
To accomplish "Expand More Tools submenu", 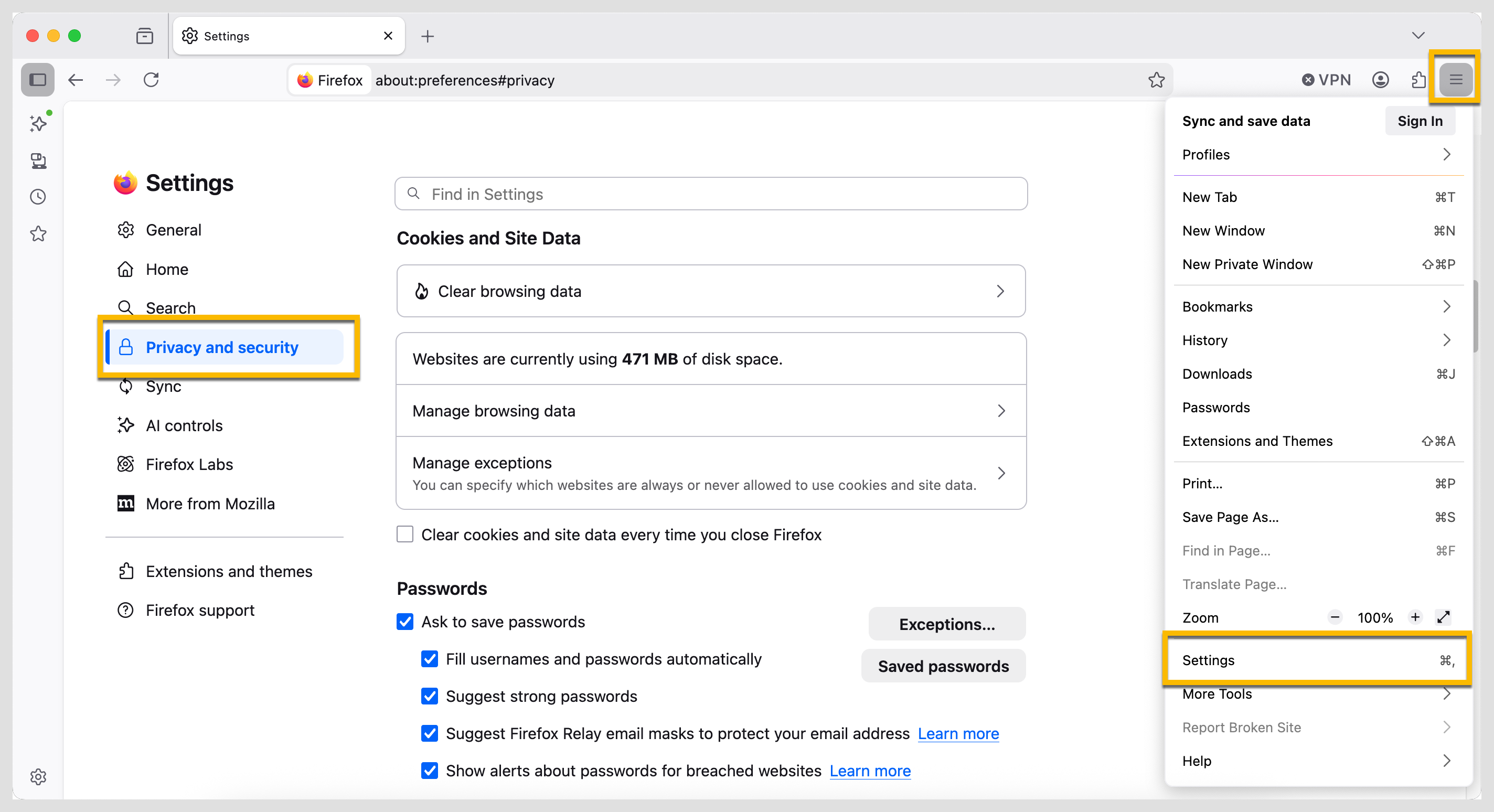I will coord(1318,693).
